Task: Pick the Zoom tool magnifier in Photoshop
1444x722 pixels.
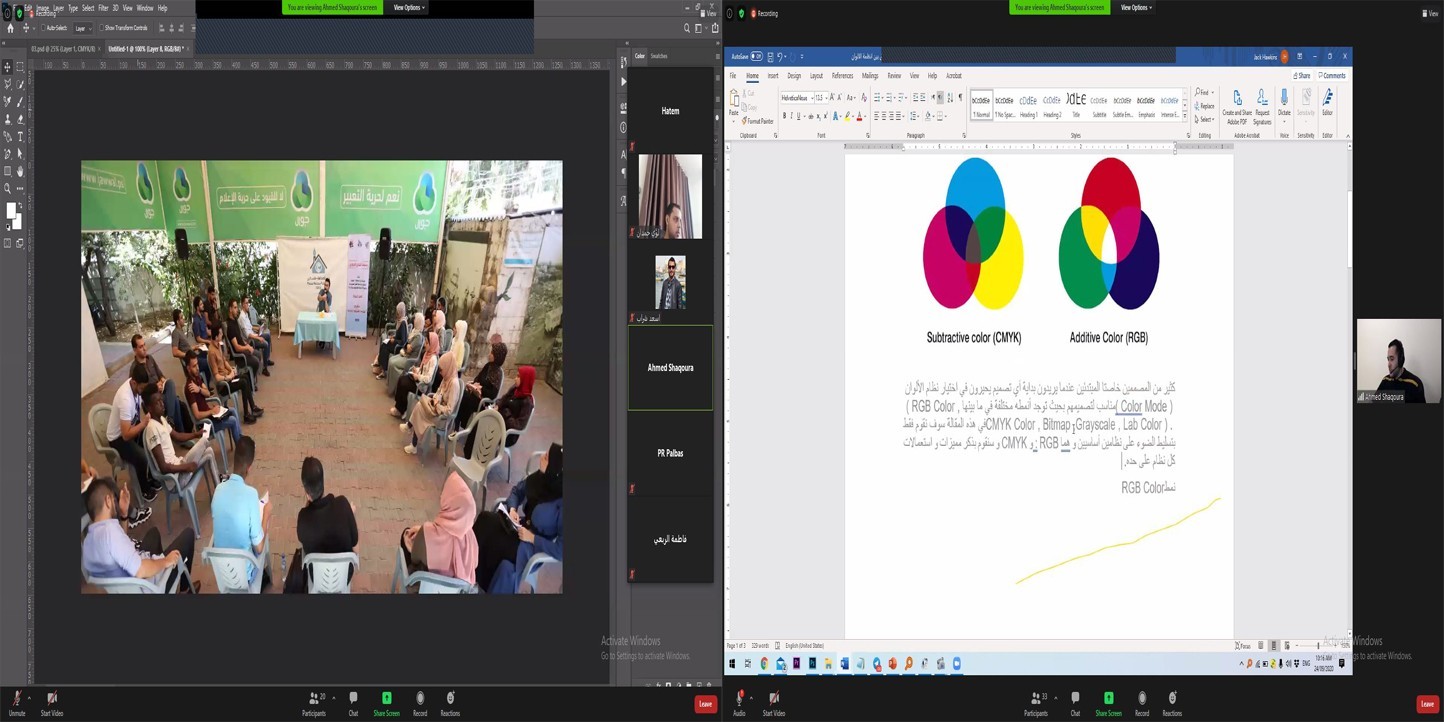Action: (7, 188)
